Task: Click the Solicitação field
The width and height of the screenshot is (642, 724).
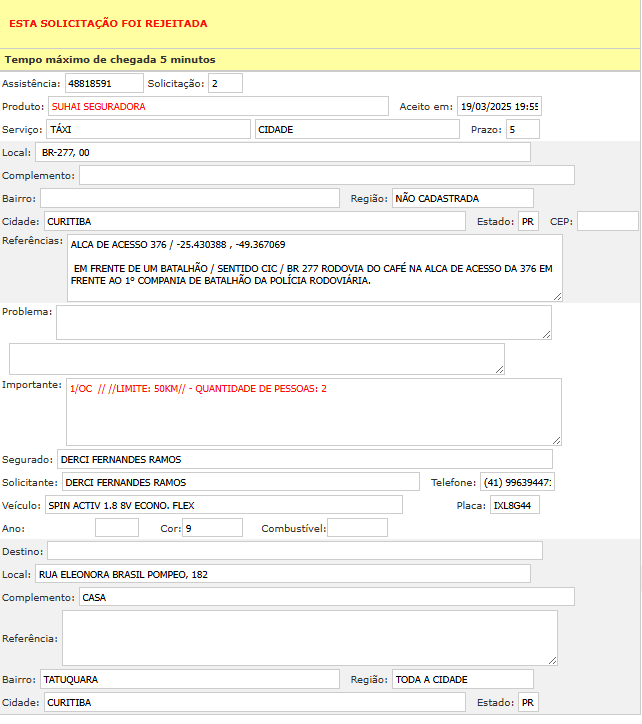Action: pyautogui.click(x=225, y=83)
